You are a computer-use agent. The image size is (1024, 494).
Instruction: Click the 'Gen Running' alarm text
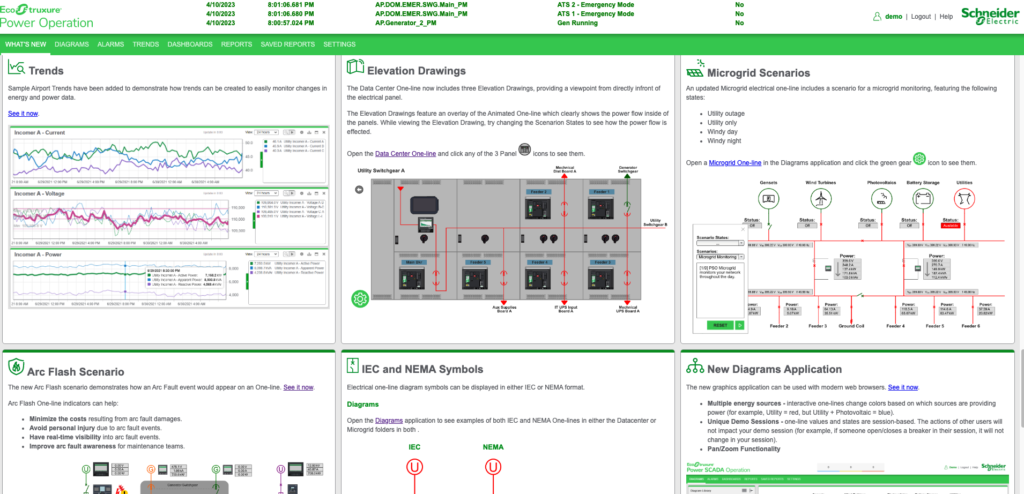[573, 23]
